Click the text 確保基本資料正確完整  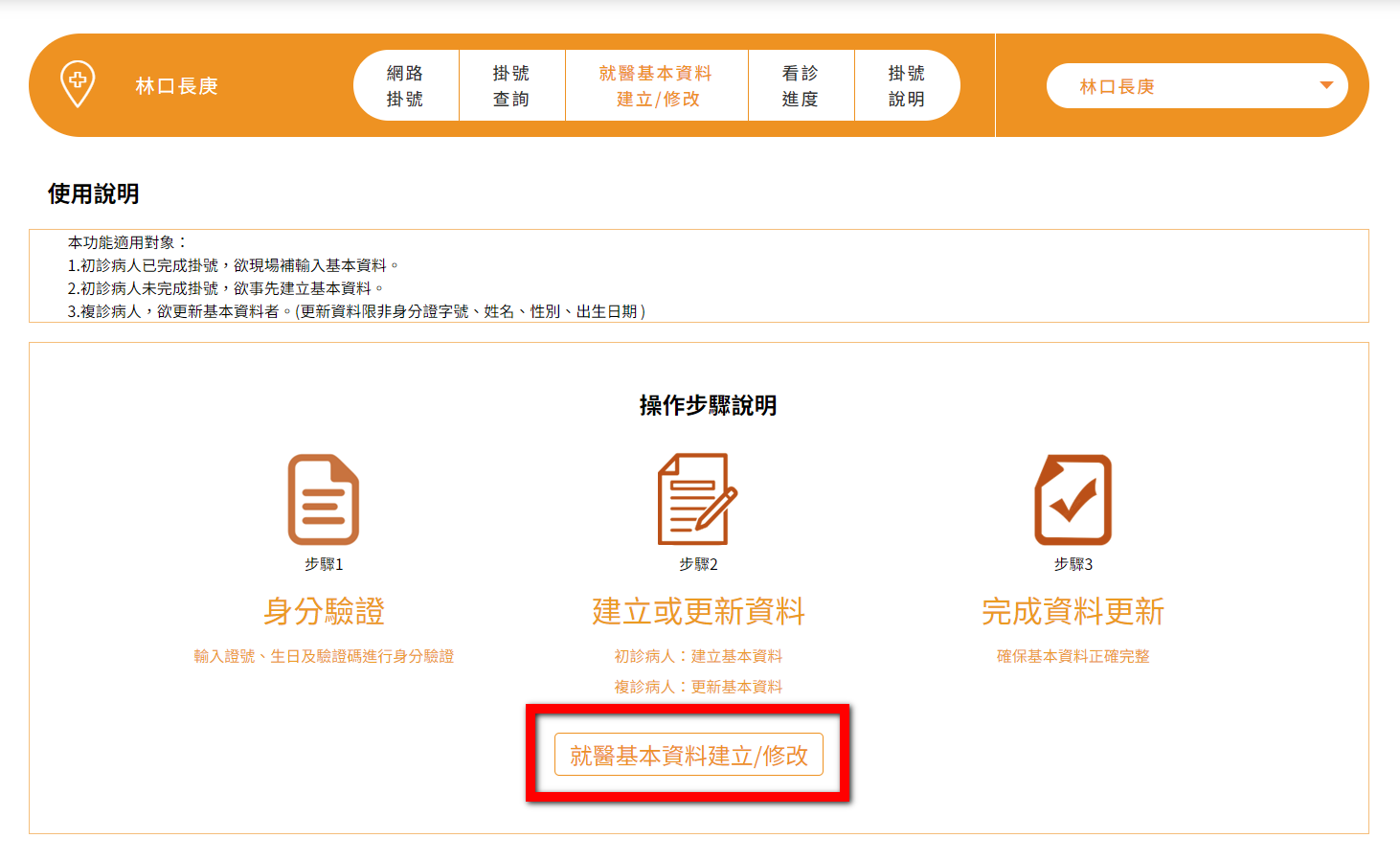click(x=1073, y=656)
